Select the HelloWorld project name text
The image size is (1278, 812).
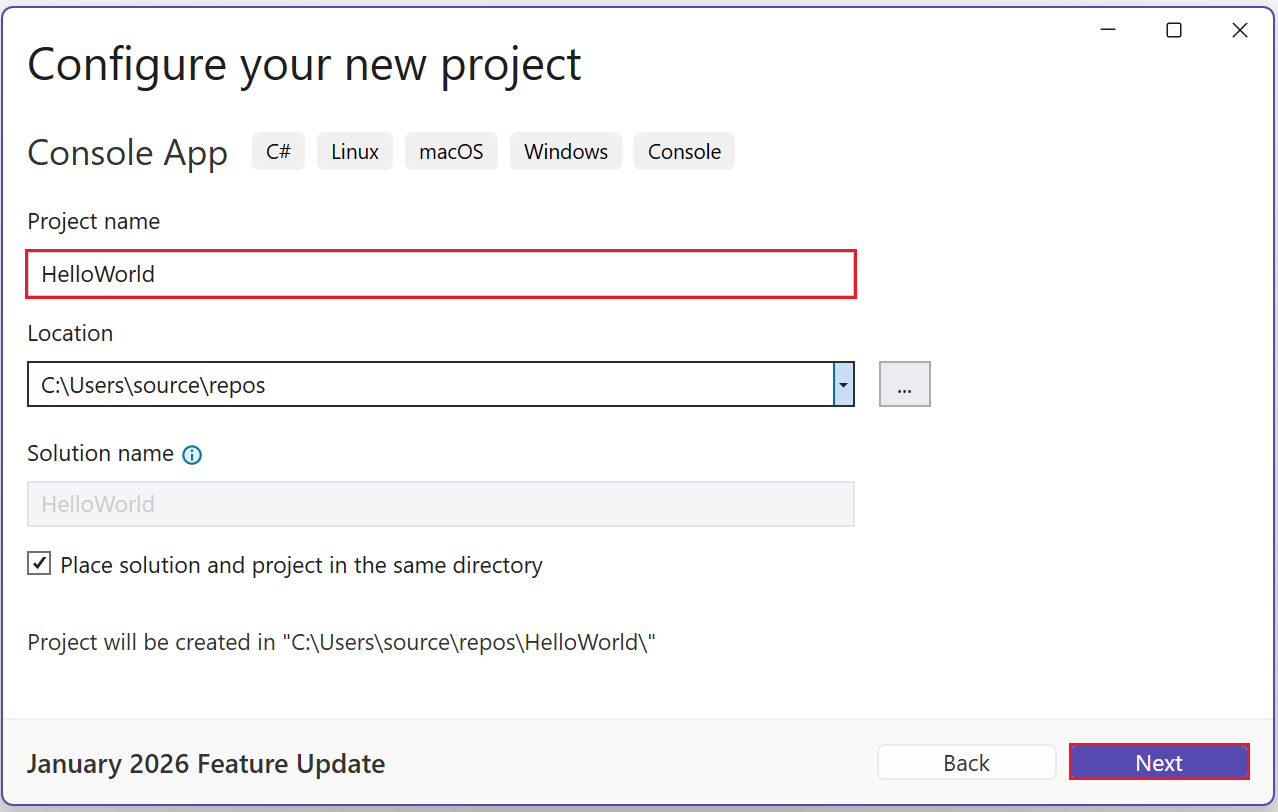coord(97,274)
